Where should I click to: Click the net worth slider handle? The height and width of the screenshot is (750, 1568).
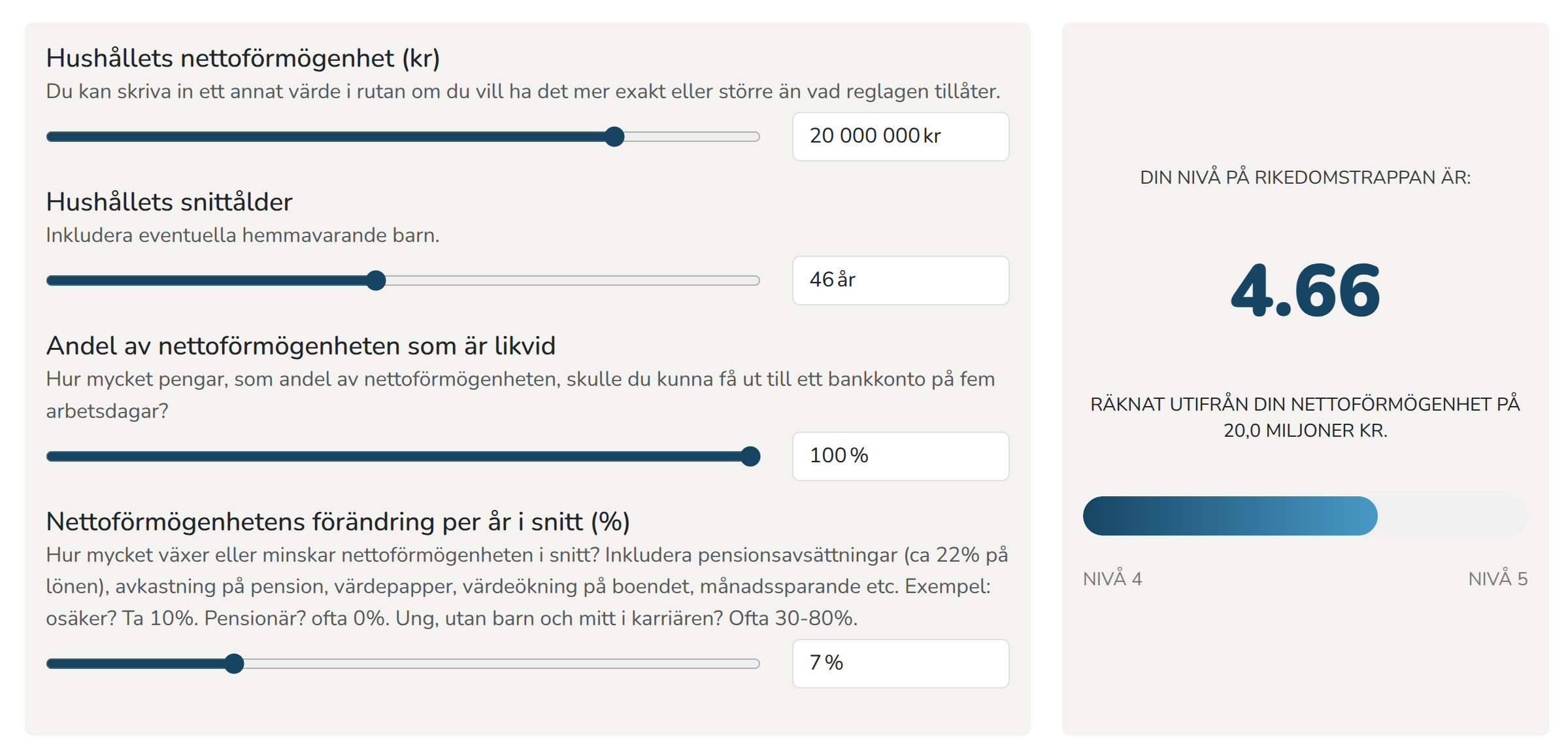[x=614, y=137]
